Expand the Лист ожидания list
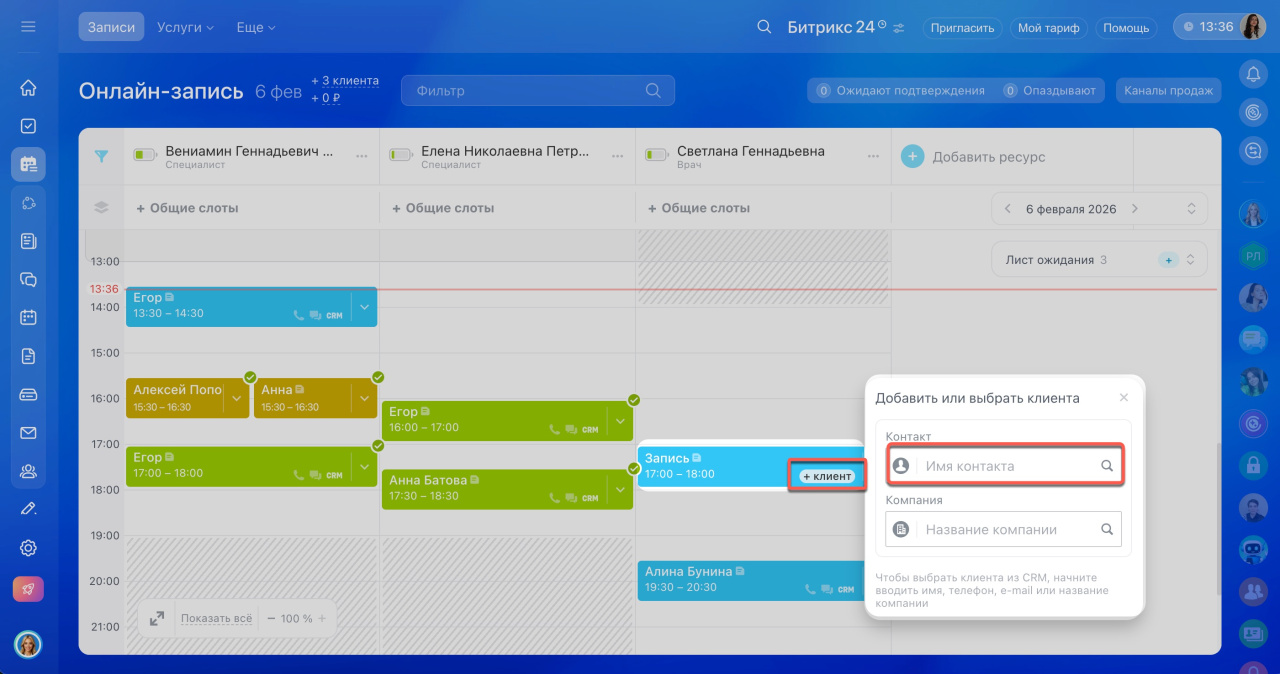Viewport: 1280px width, 674px height. tap(1191, 260)
